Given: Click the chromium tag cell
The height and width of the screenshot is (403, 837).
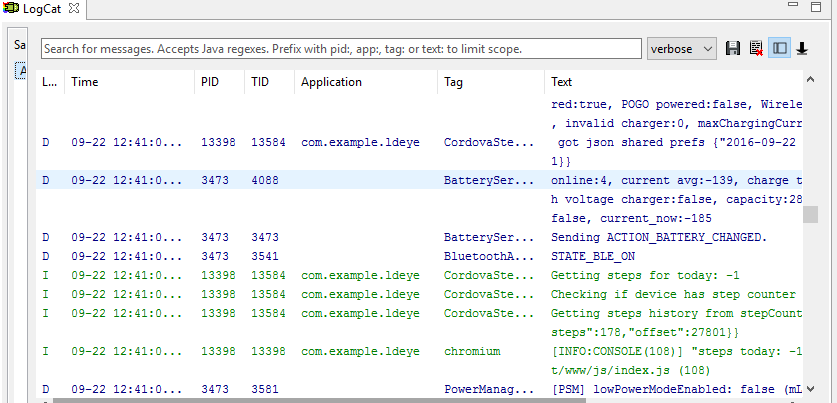Looking at the screenshot, I should point(472,351).
